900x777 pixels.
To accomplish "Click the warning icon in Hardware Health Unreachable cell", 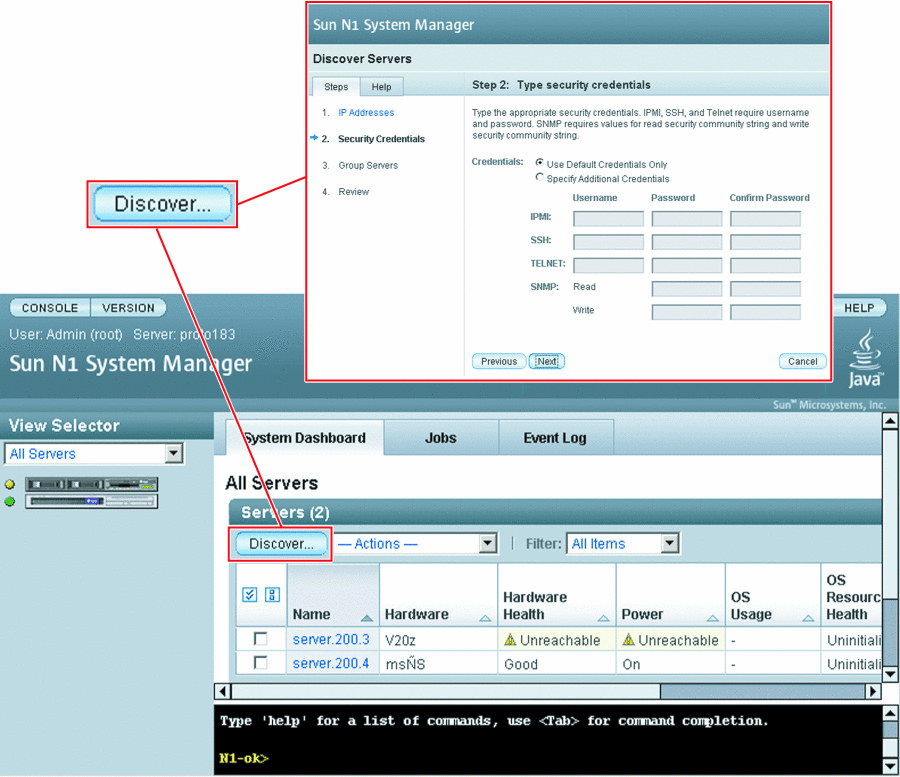I will point(510,639).
